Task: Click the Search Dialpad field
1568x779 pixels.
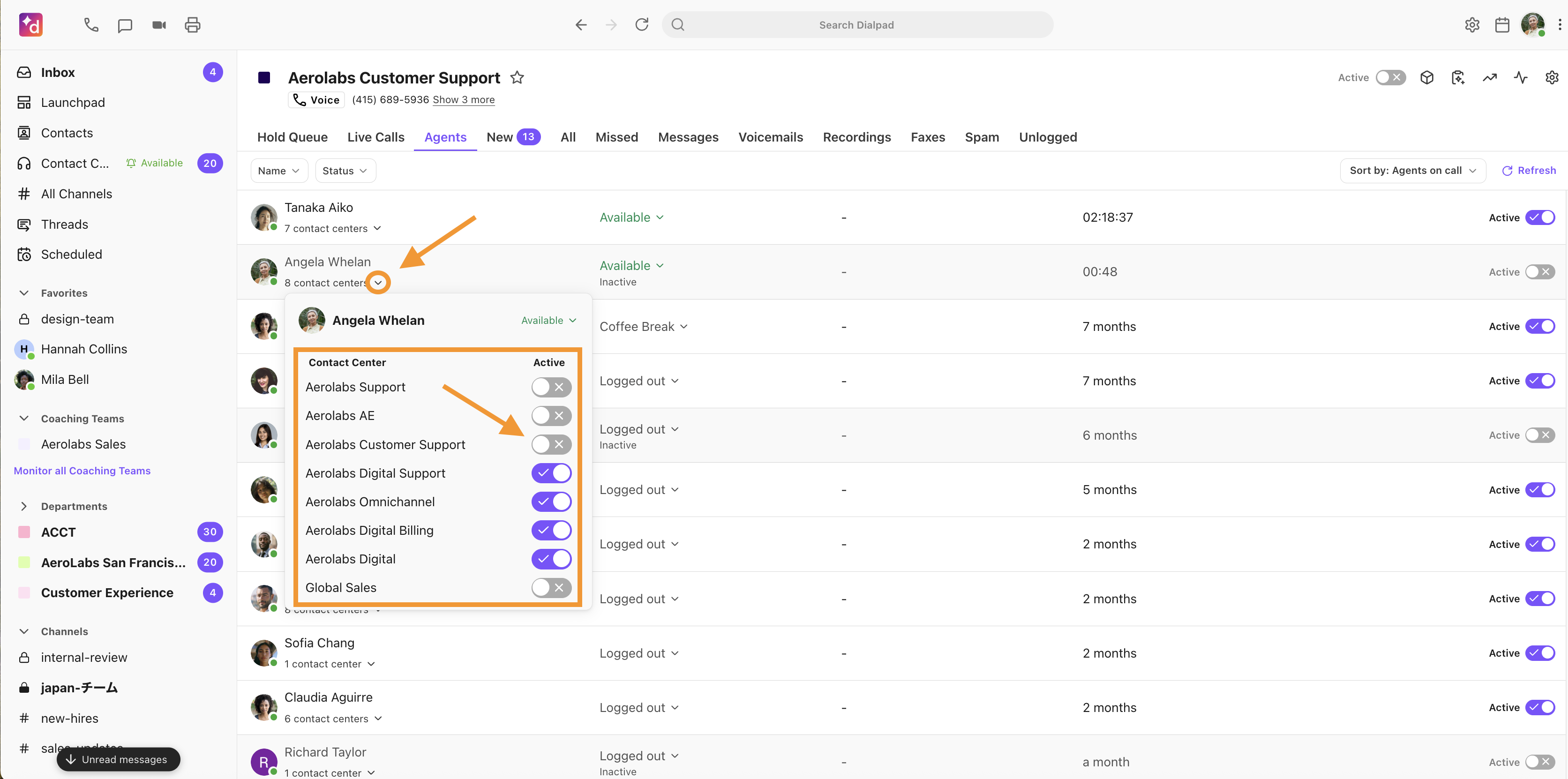Action: pos(857,25)
